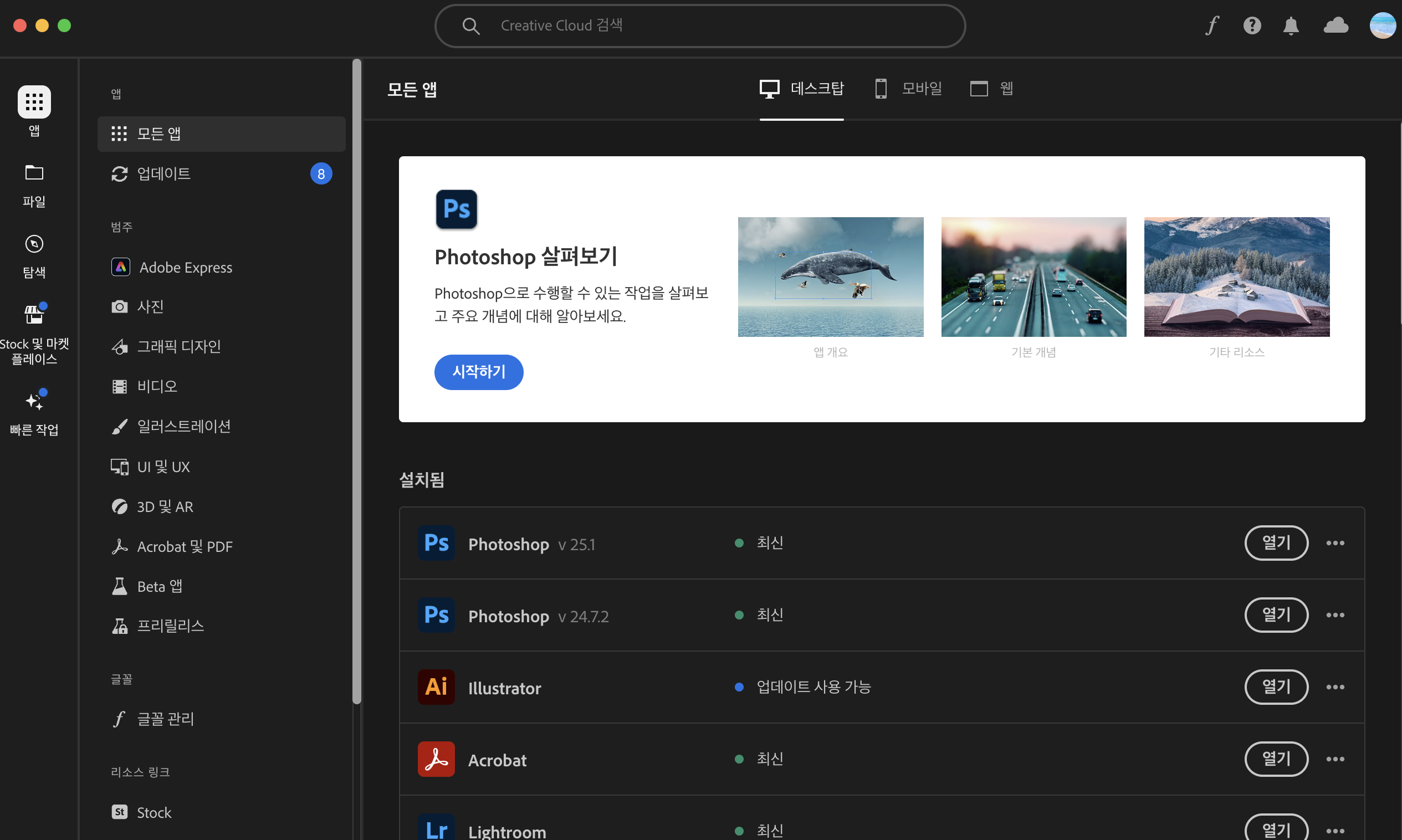
Task: Open the Stock resource link
Action: click(x=221, y=812)
